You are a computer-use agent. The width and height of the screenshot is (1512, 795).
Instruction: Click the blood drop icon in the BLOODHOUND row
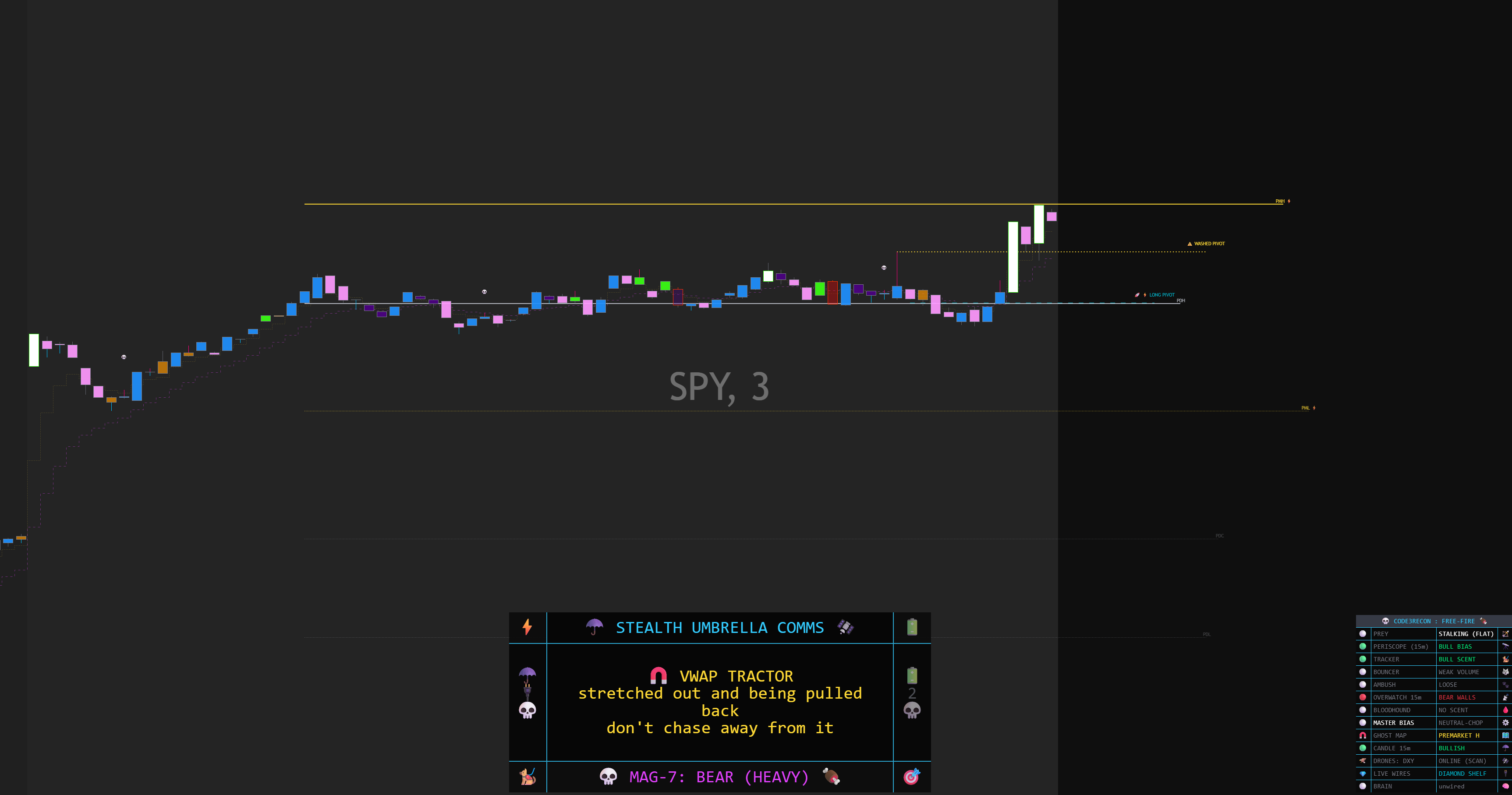(x=1505, y=710)
